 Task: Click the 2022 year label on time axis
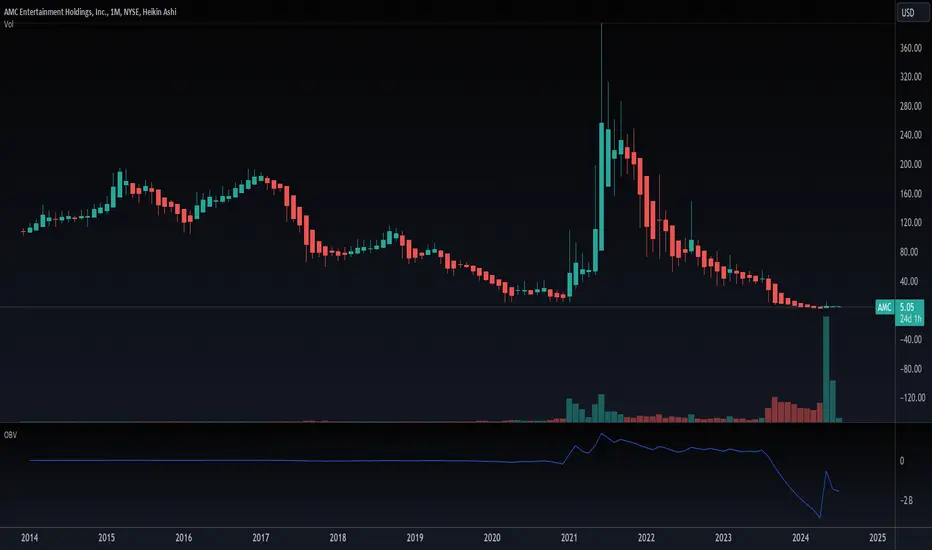point(646,538)
